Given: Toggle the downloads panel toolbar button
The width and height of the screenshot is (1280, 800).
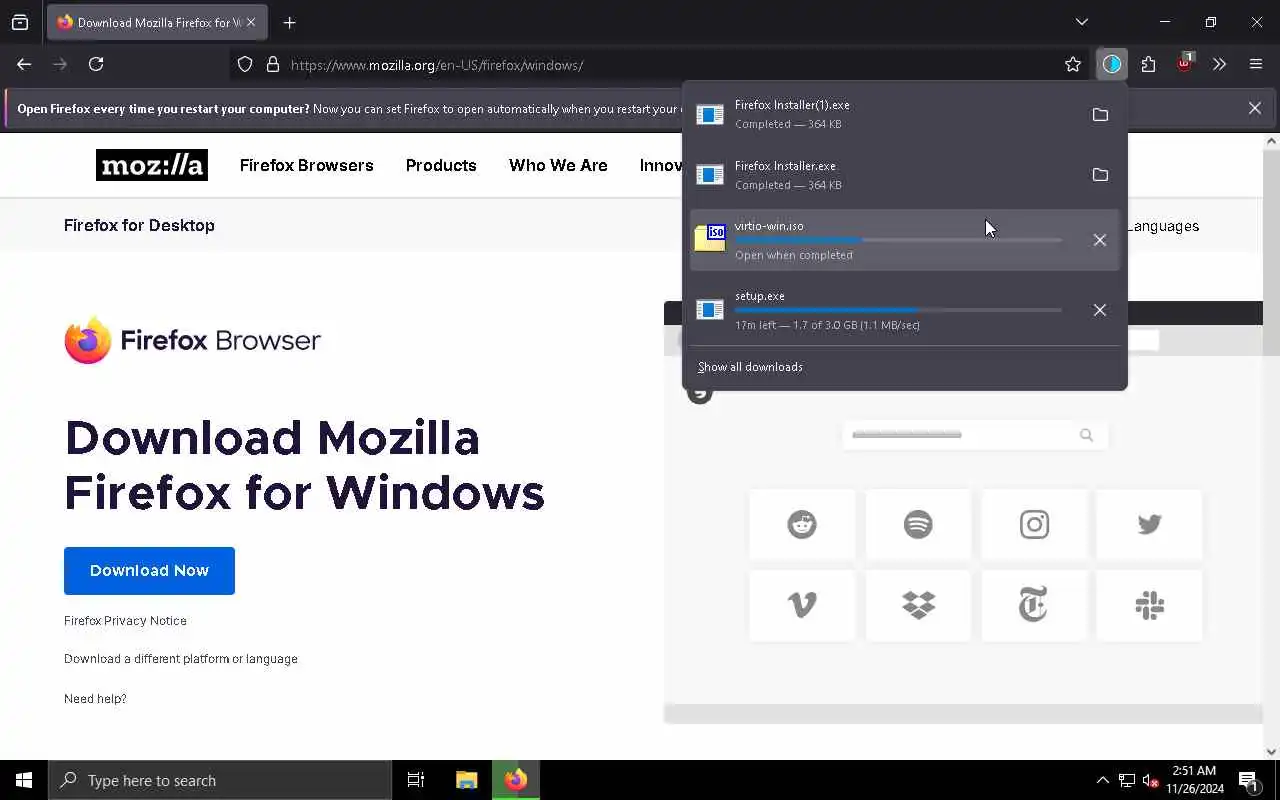Looking at the screenshot, I should tap(1112, 65).
